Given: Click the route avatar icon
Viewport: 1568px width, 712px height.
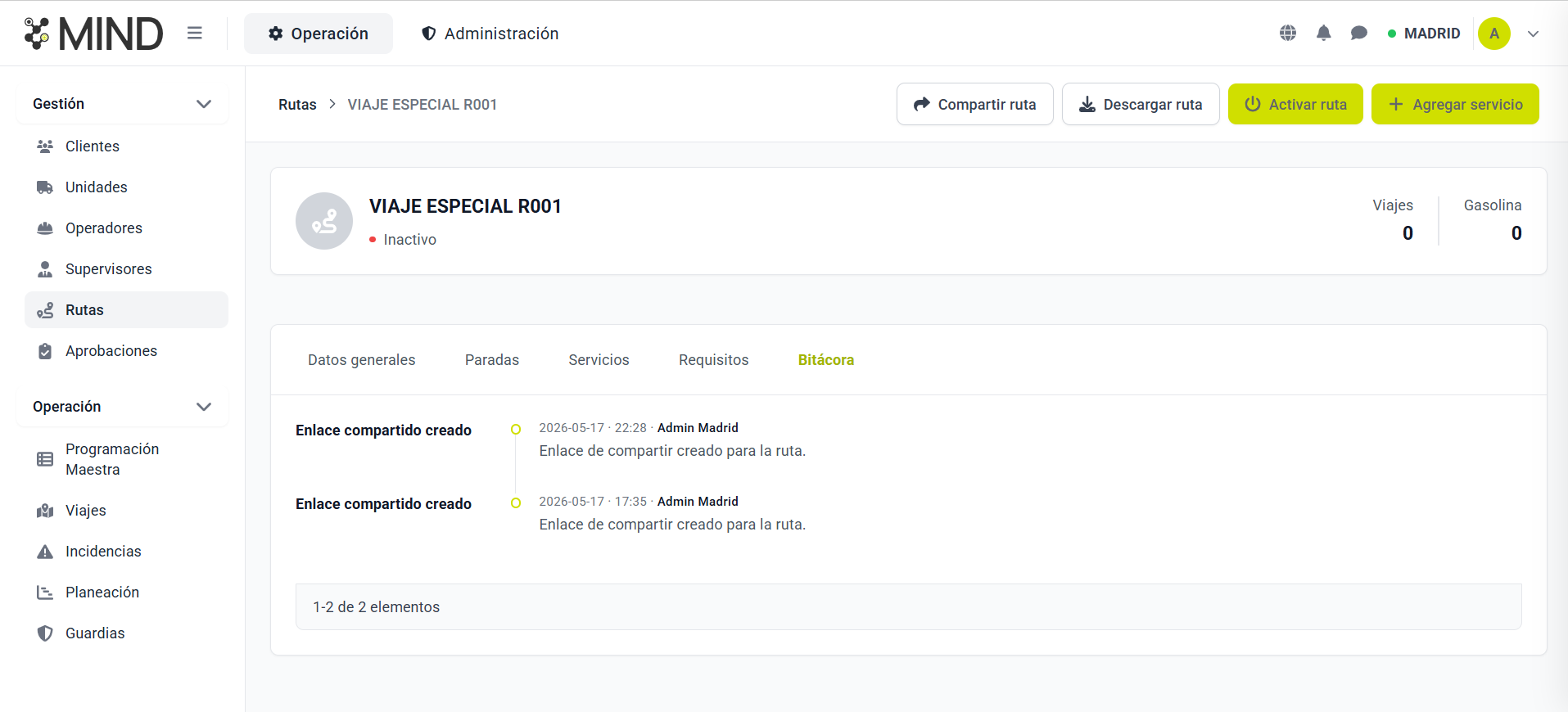Looking at the screenshot, I should pos(324,221).
